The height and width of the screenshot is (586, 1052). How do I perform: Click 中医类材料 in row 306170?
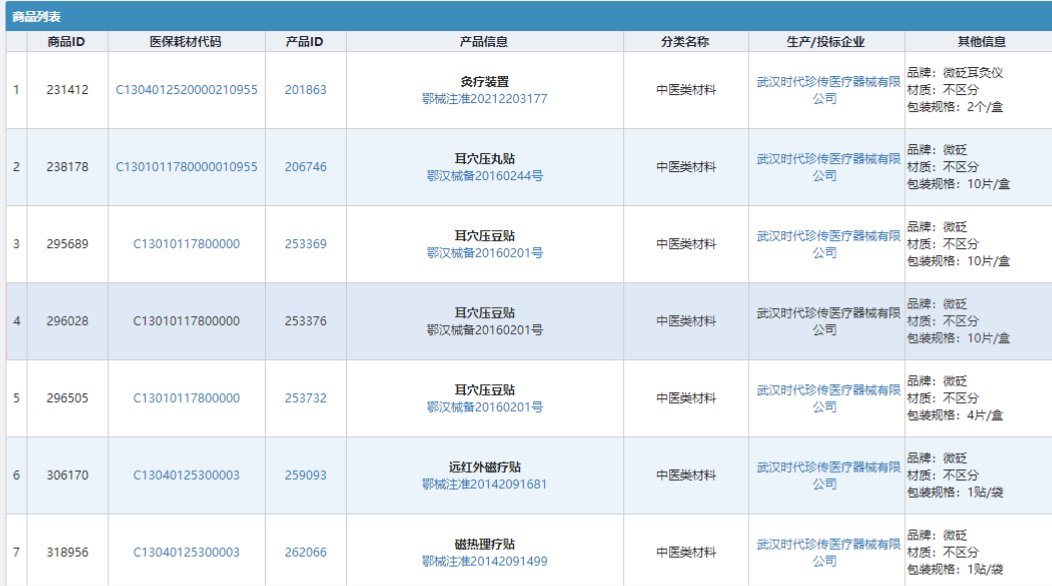click(x=686, y=476)
